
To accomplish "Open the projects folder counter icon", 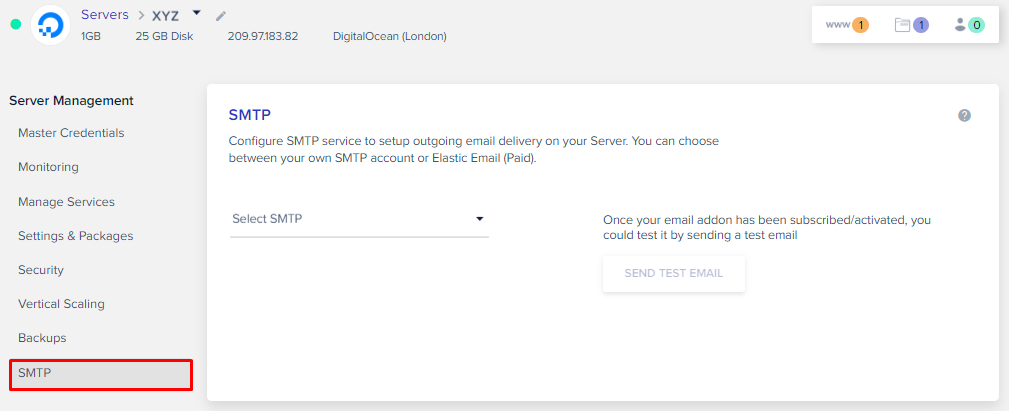I will [x=911, y=25].
